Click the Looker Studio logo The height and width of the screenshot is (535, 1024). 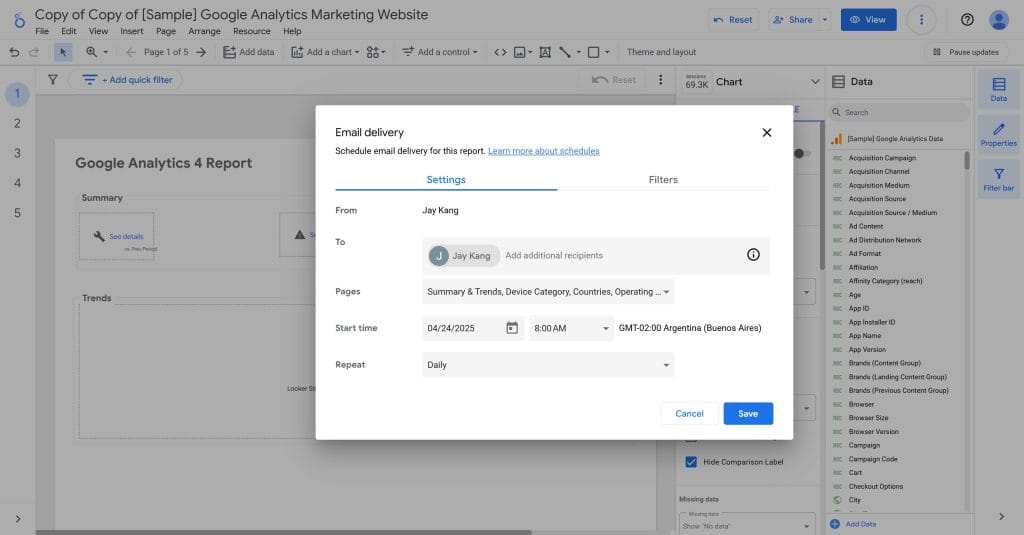point(18,20)
